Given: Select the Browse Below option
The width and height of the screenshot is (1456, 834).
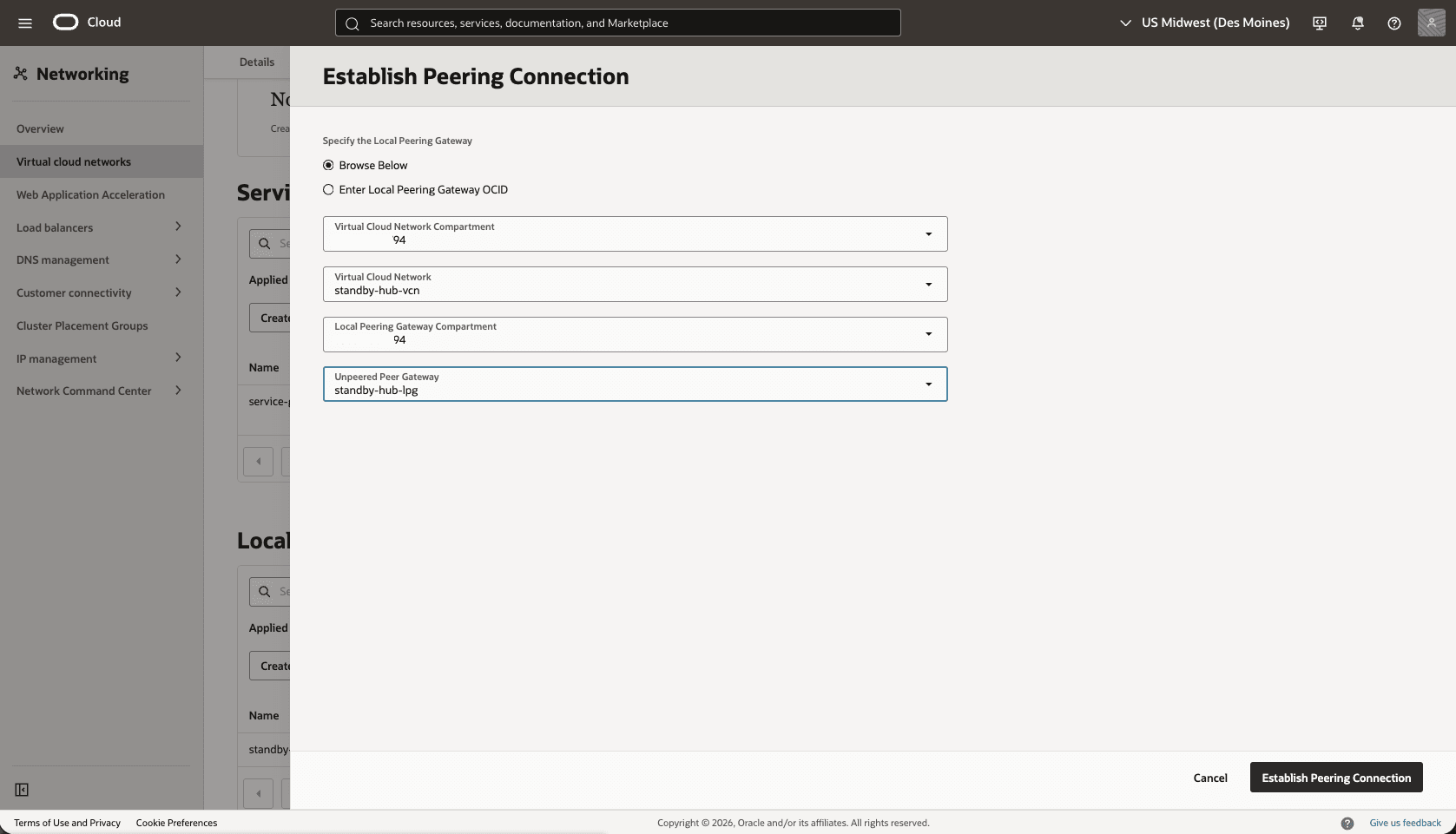Looking at the screenshot, I should (328, 165).
